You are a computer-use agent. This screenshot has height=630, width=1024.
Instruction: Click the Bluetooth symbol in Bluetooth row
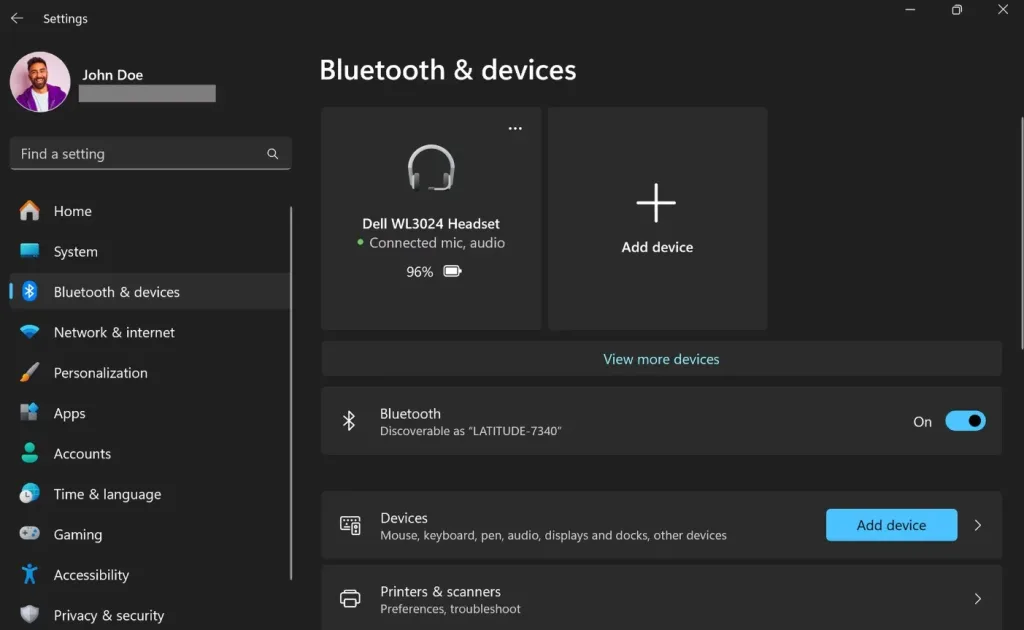click(x=349, y=421)
